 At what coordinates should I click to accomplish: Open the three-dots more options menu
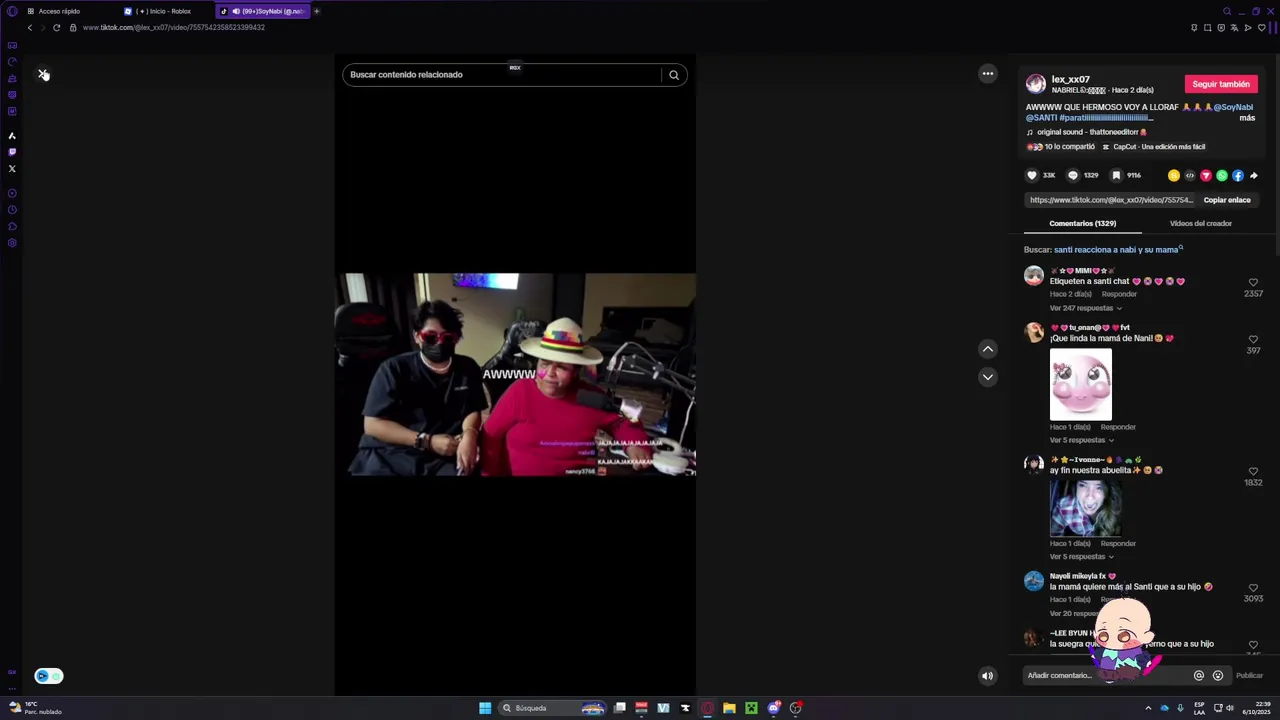(988, 73)
